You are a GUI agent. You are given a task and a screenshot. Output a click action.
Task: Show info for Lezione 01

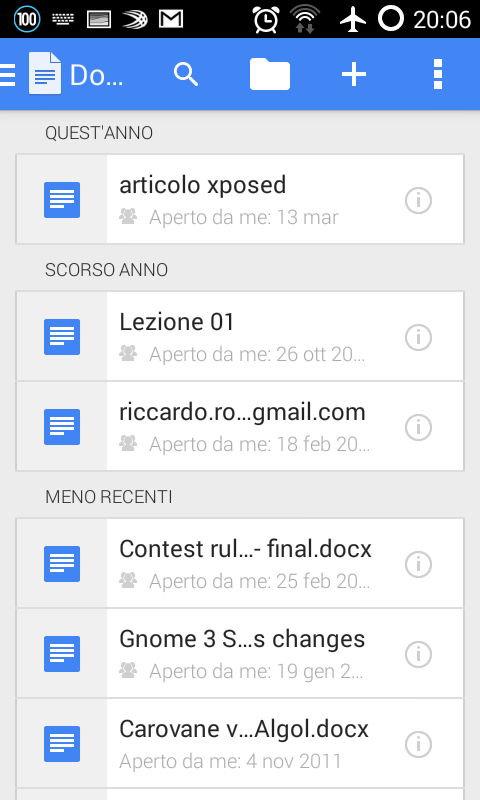pyautogui.click(x=418, y=337)
